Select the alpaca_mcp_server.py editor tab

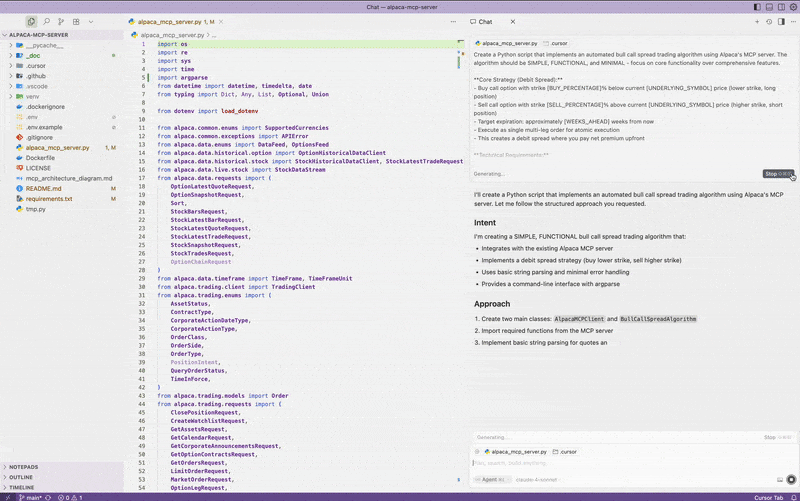176,22
